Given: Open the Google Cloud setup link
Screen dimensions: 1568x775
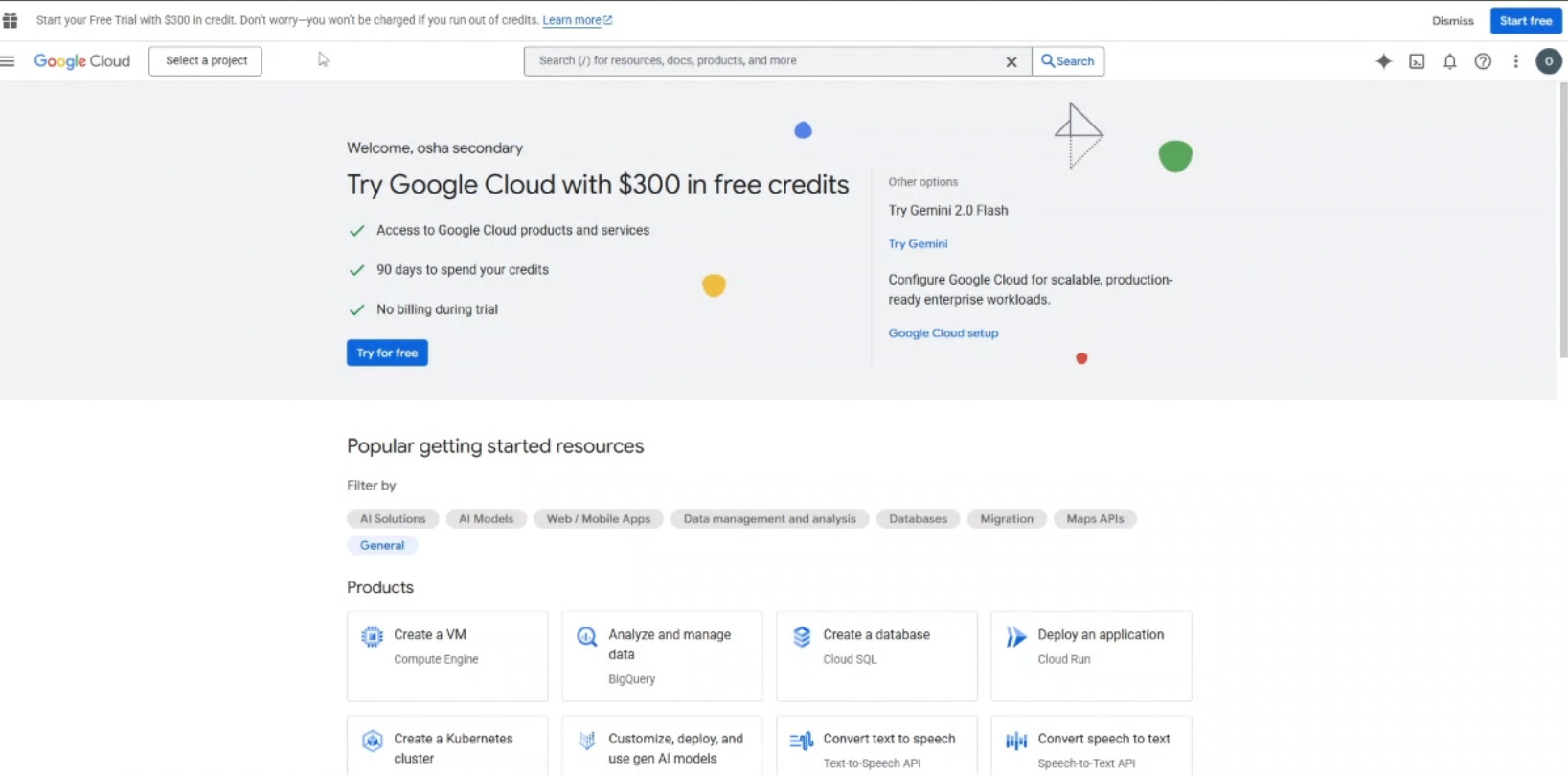Looking at the screenshot, I should (x=943, y=333).
